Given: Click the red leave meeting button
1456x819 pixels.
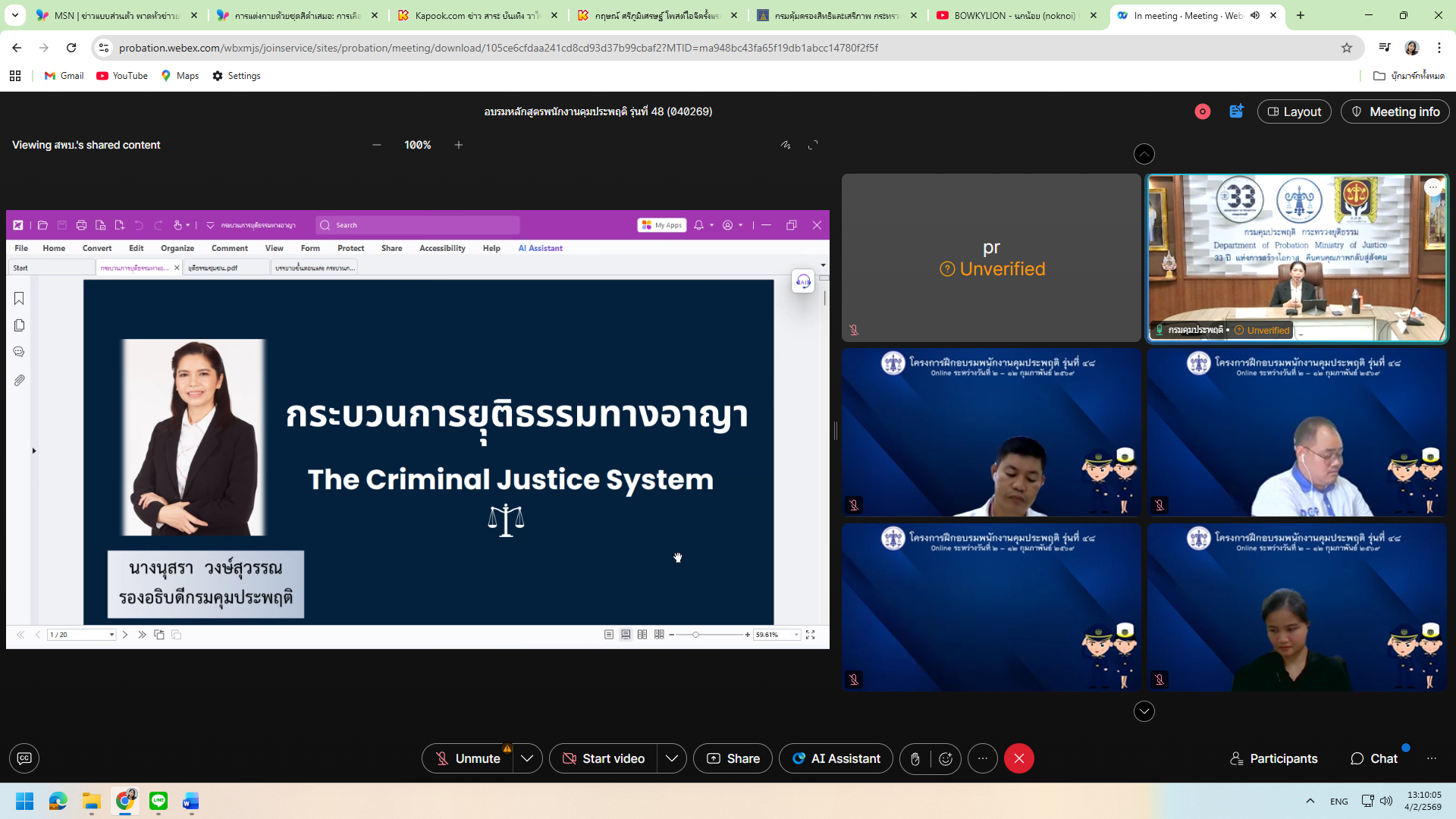Looking at the screenshot, I should (x=1018, y=759).
